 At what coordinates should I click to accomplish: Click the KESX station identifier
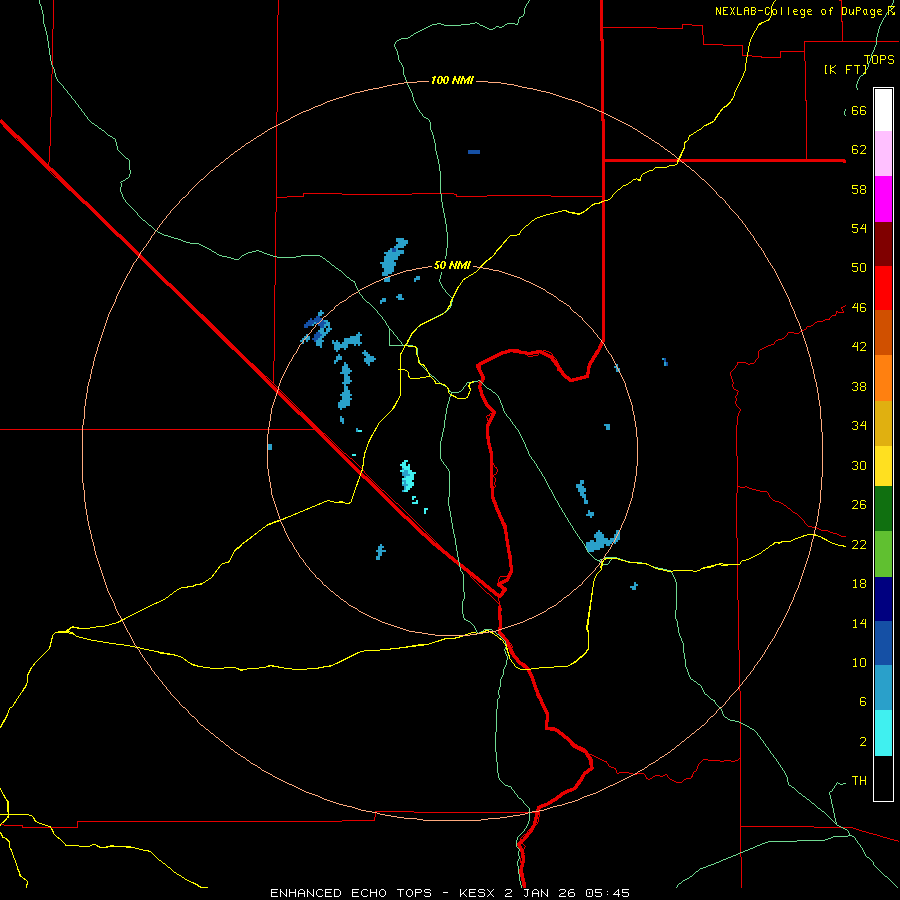pos(478,893)
